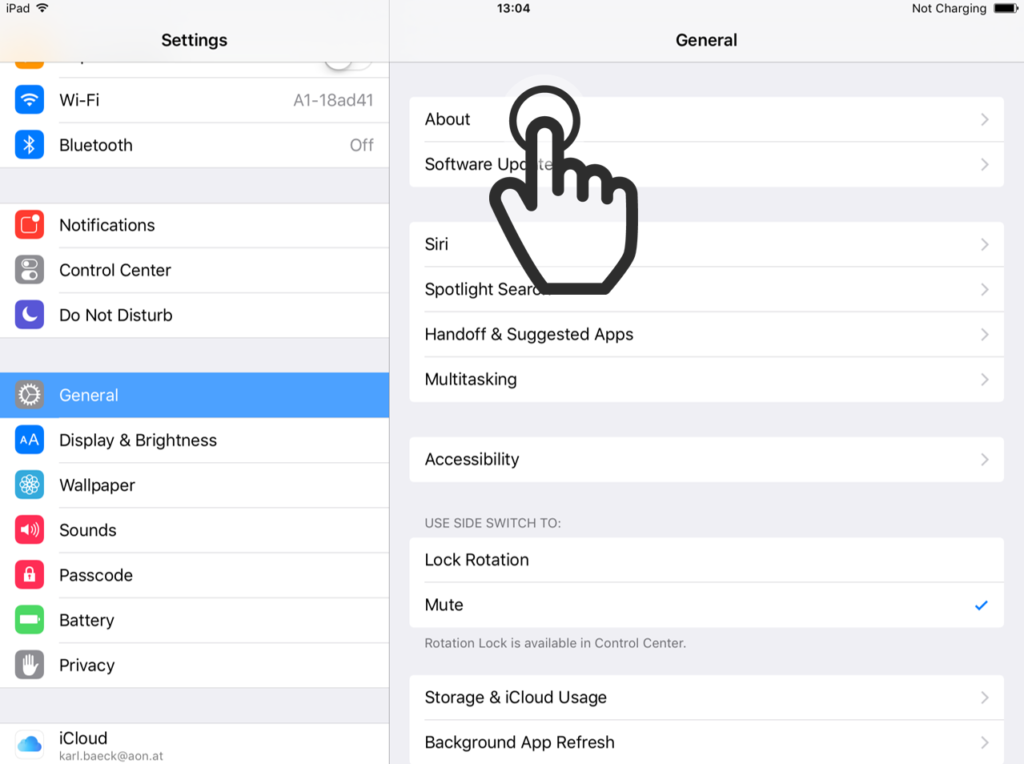This screenshot has width=1024, height=764.
Task: Tap the 'iPad' carrier label
Action: (18, 8)
